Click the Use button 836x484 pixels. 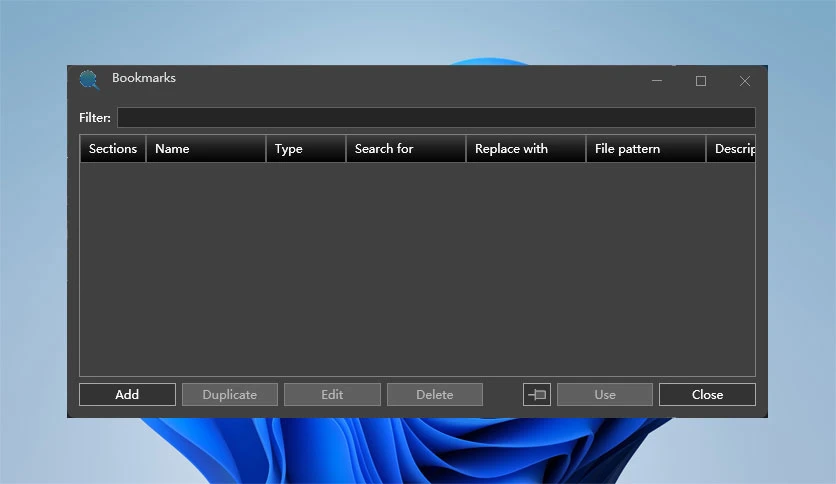605,394
